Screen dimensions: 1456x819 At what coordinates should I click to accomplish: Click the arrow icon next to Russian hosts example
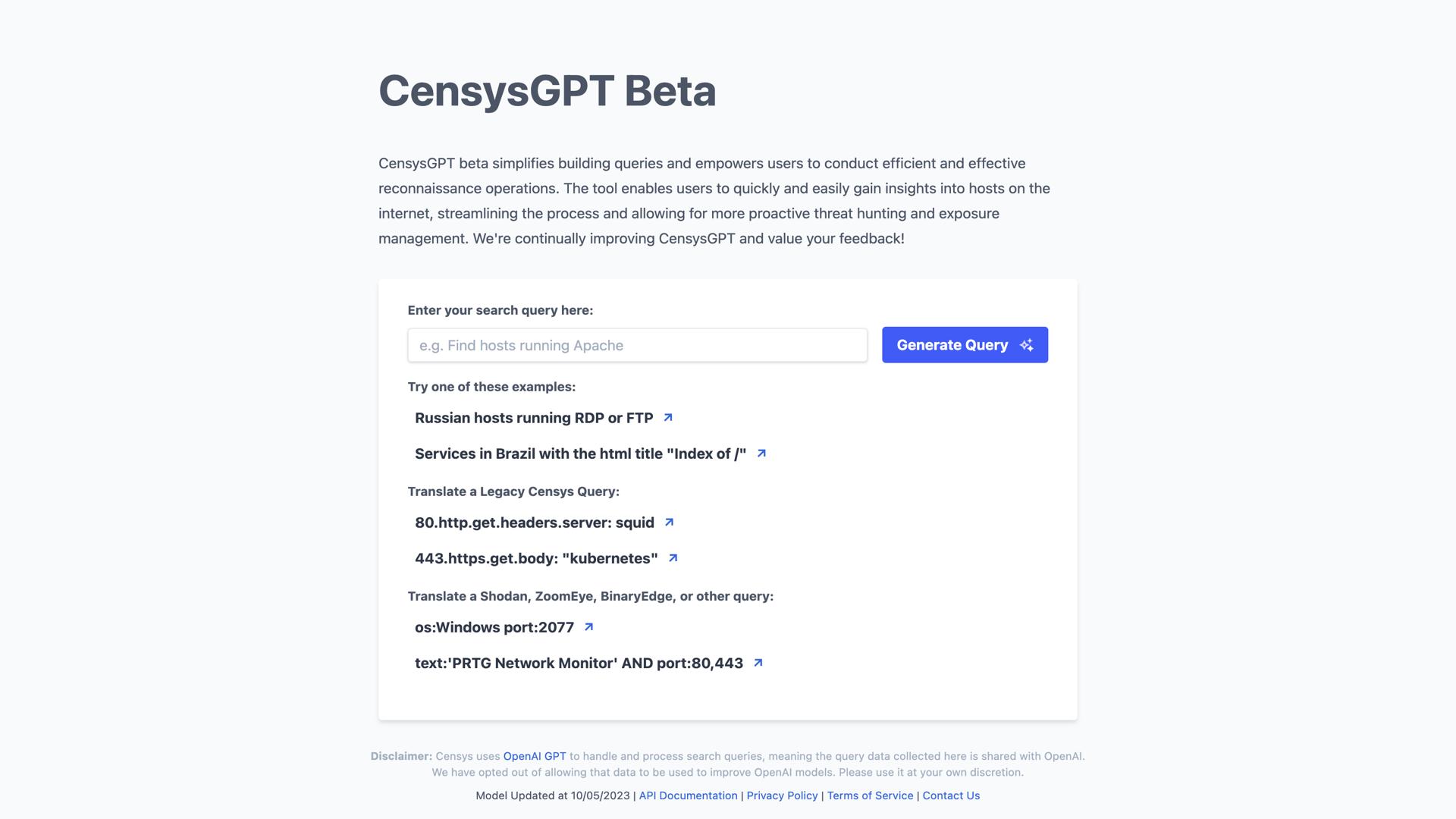click(667, 417)
